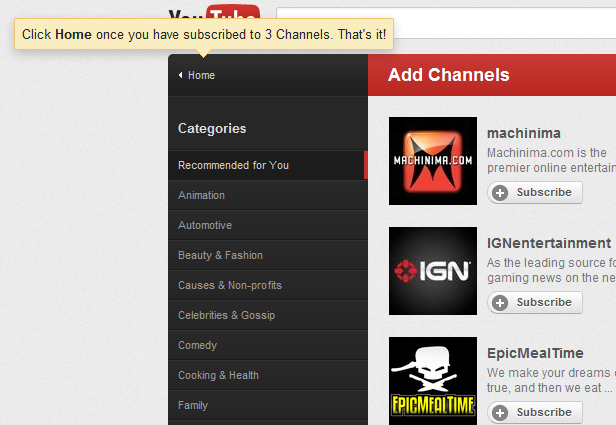Select the Family category
The image size is (616, 425).
click(x=268, y=405)
